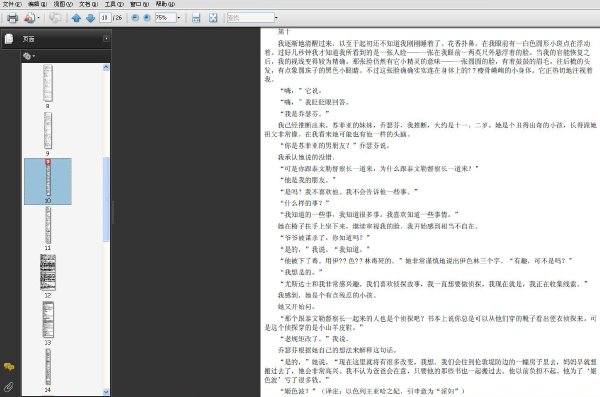The height and width of the screenshot is (397, 600).
Task: Select the page 9 thumbnail
Action: (48, 131)
